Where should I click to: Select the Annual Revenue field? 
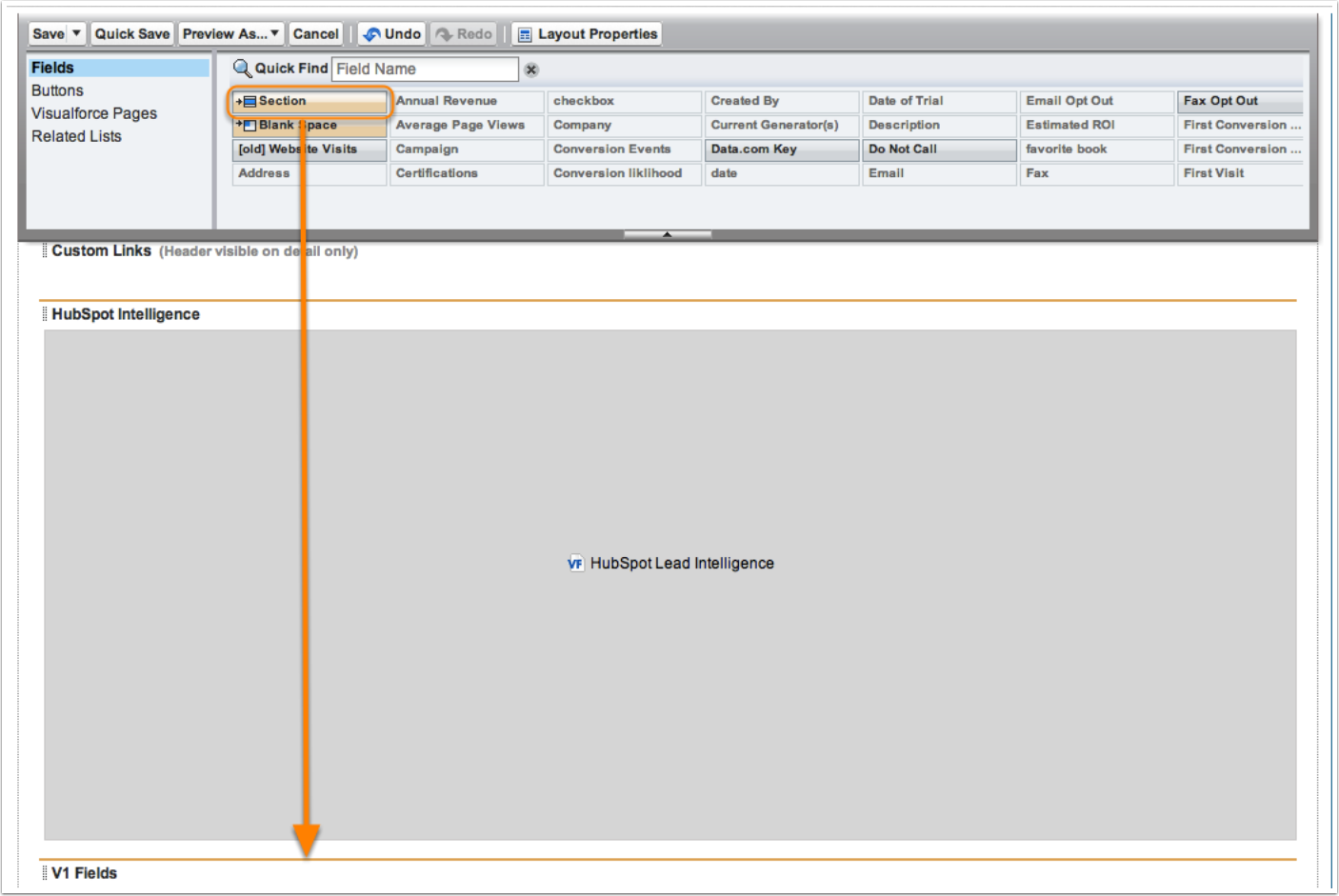(467, 101)
